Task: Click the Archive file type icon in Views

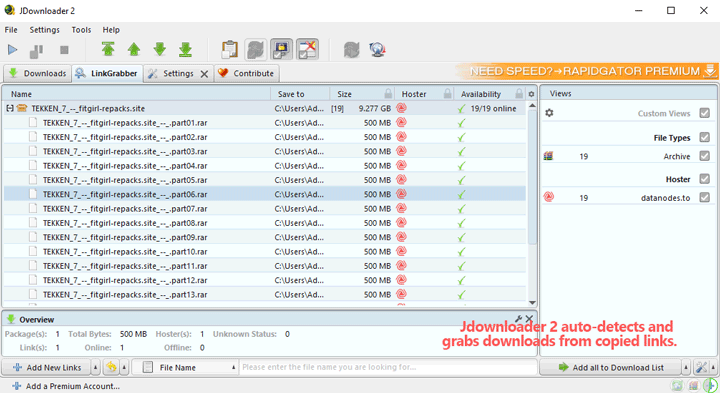Action: click(548, 156)
